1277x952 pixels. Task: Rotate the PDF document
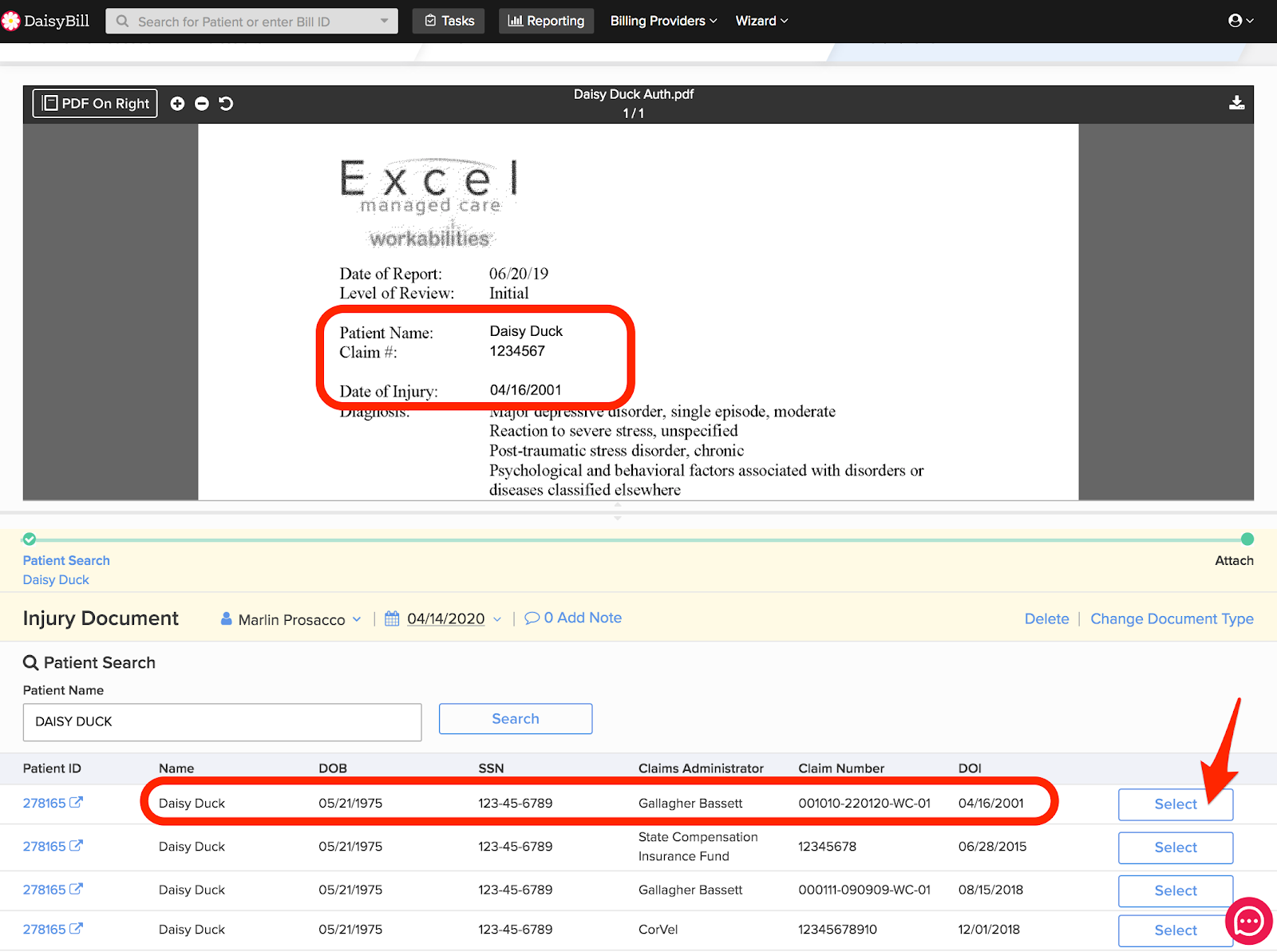(x=226, y=104)
